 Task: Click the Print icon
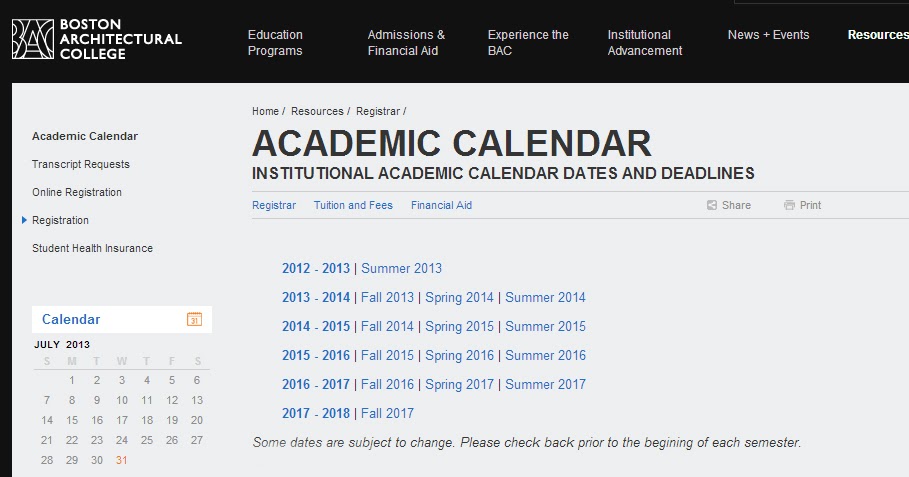point(789,205)
